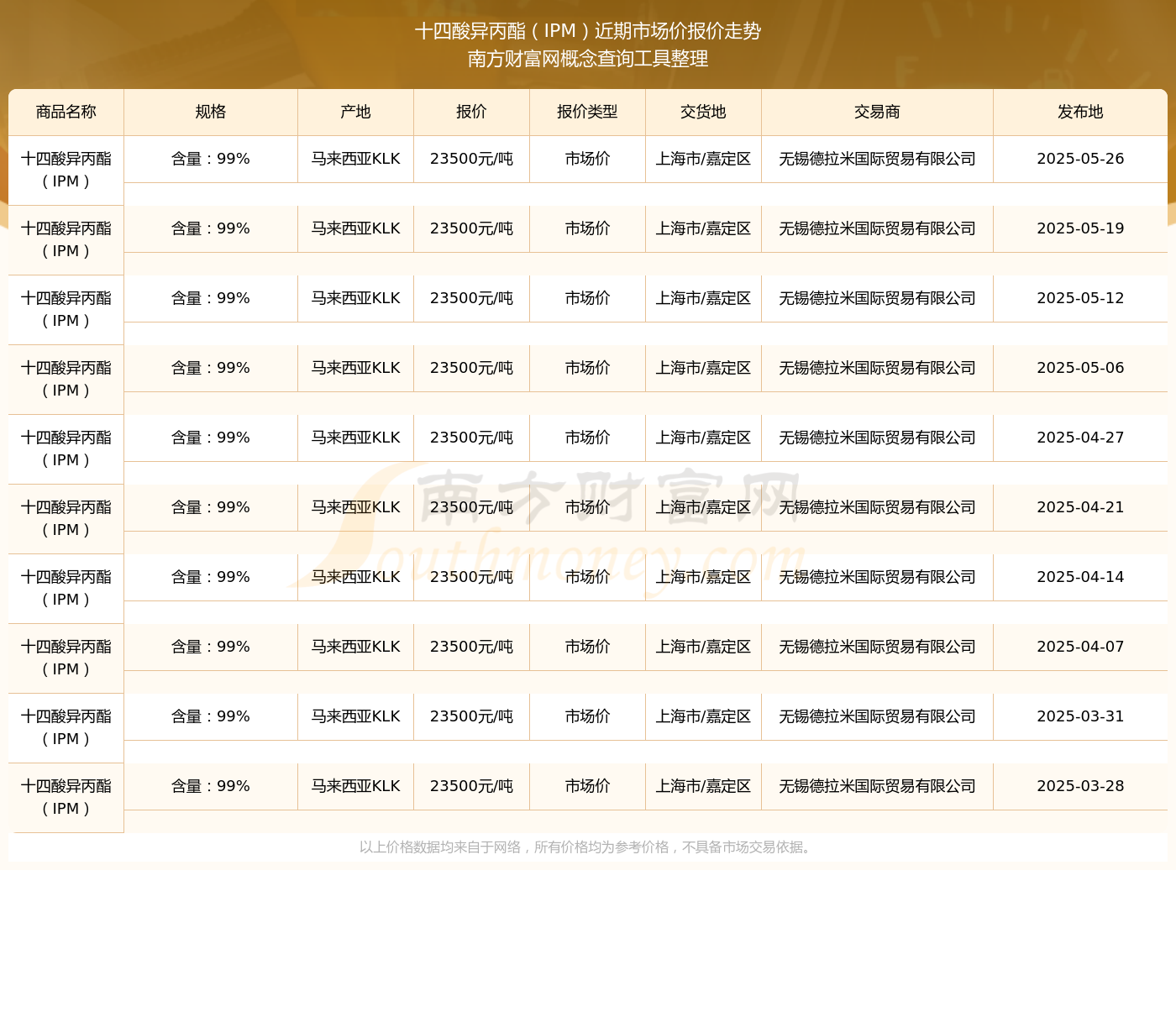Click product name in 2025-05-26 row

pos(66,170)
